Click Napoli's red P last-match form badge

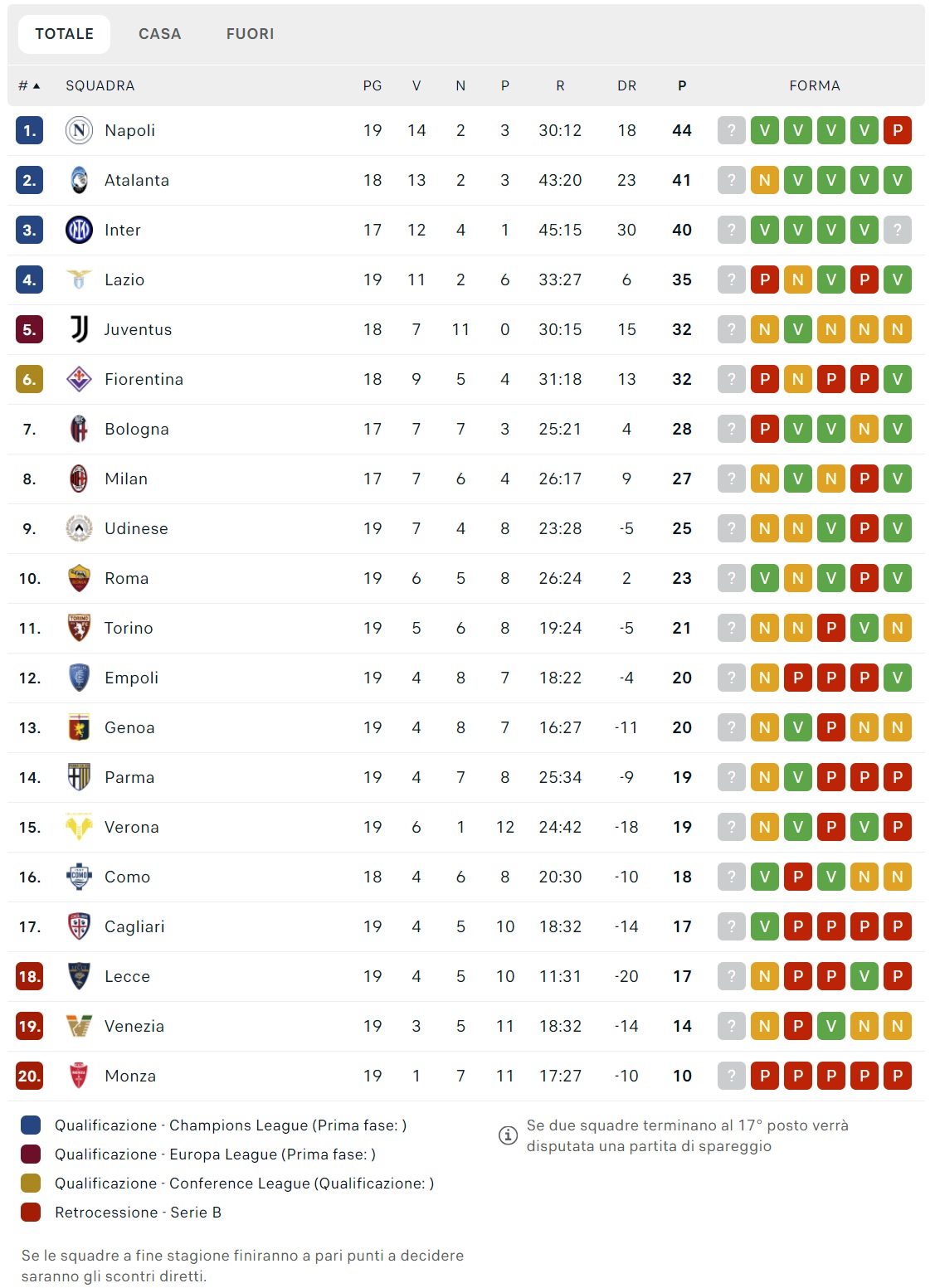point(897,130)
